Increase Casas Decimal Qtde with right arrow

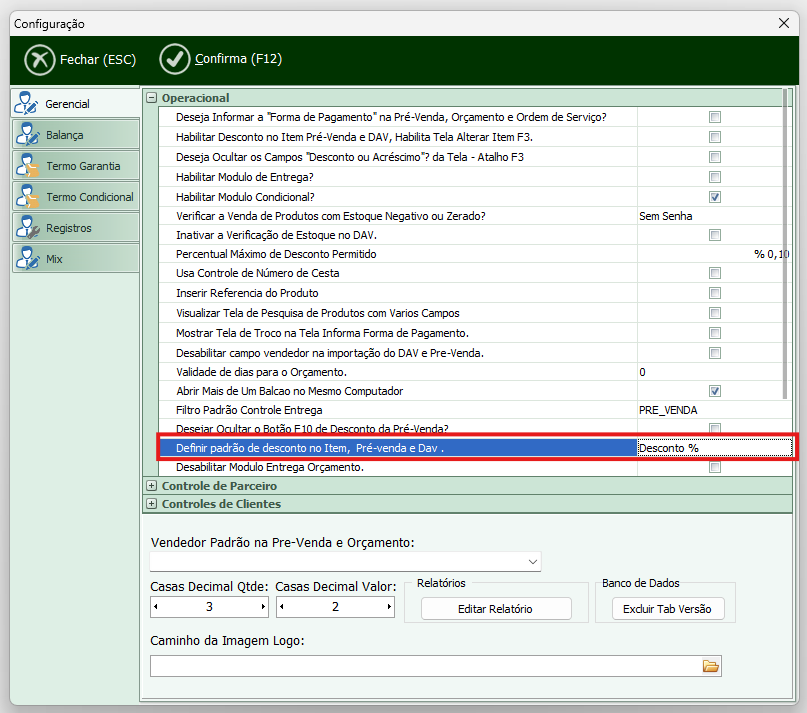[x=263, y=607]
